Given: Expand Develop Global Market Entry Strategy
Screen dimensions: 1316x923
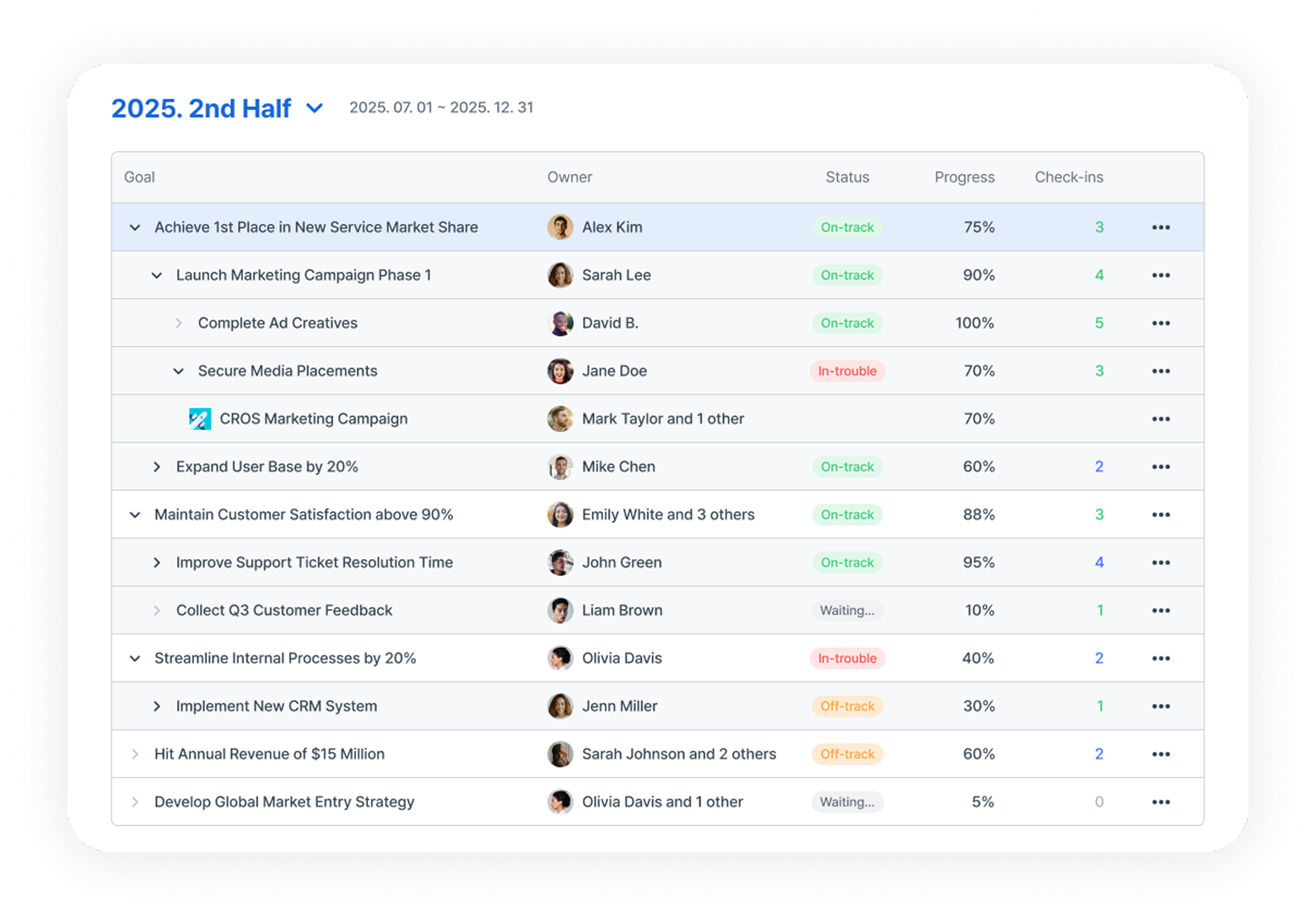Looking at the screenshot, I should [x=135, y=802].
